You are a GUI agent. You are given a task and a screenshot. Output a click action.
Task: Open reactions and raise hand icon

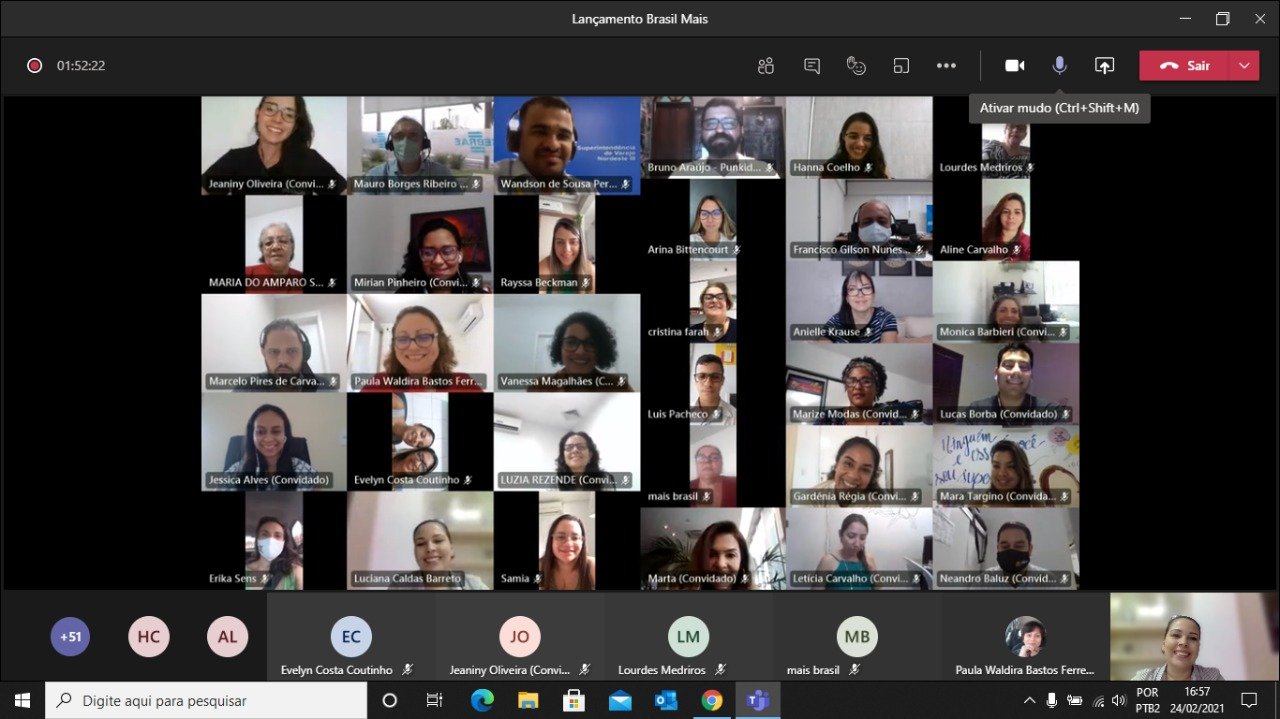click(x=856, y=66)
